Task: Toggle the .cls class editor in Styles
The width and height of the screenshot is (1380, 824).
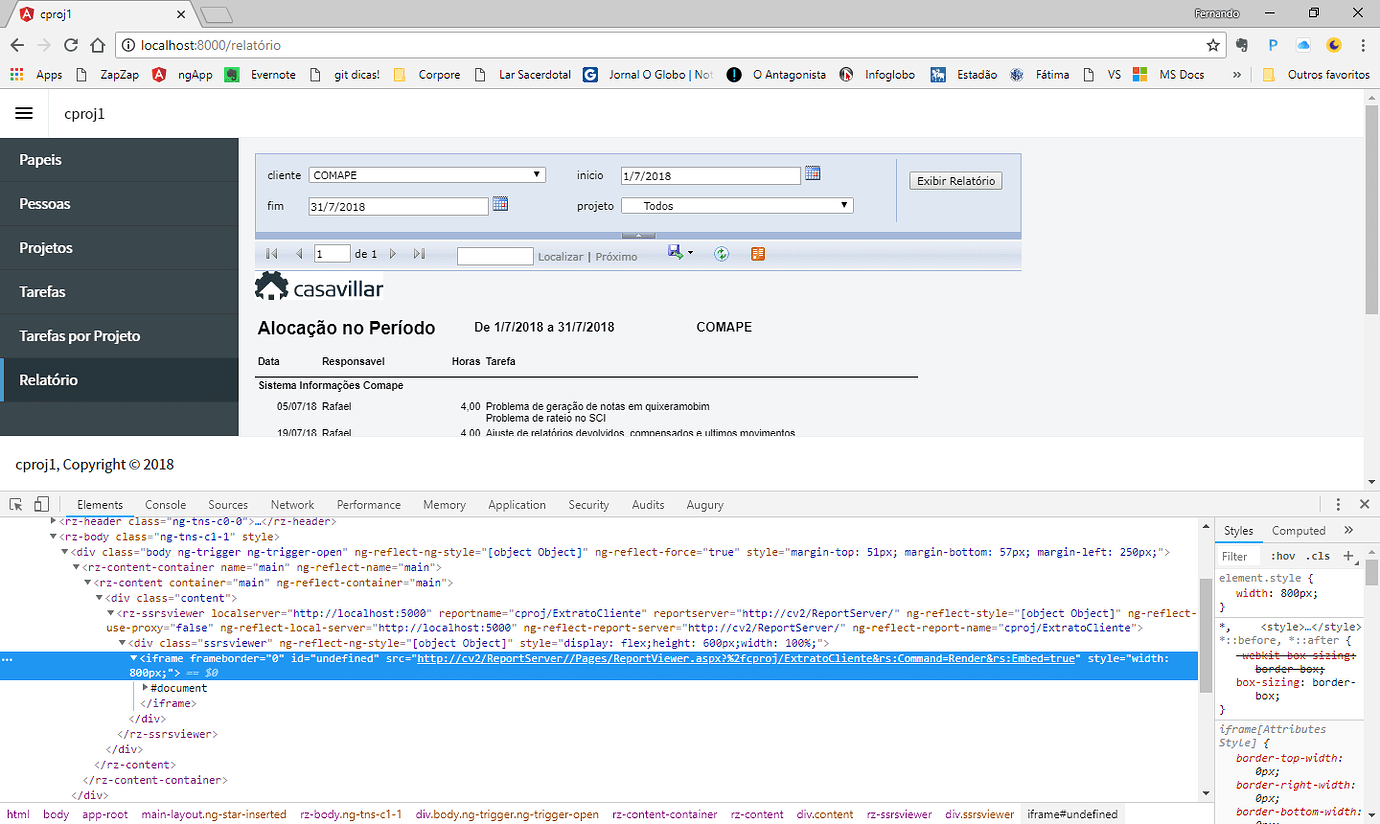Action: (1319, 555)
